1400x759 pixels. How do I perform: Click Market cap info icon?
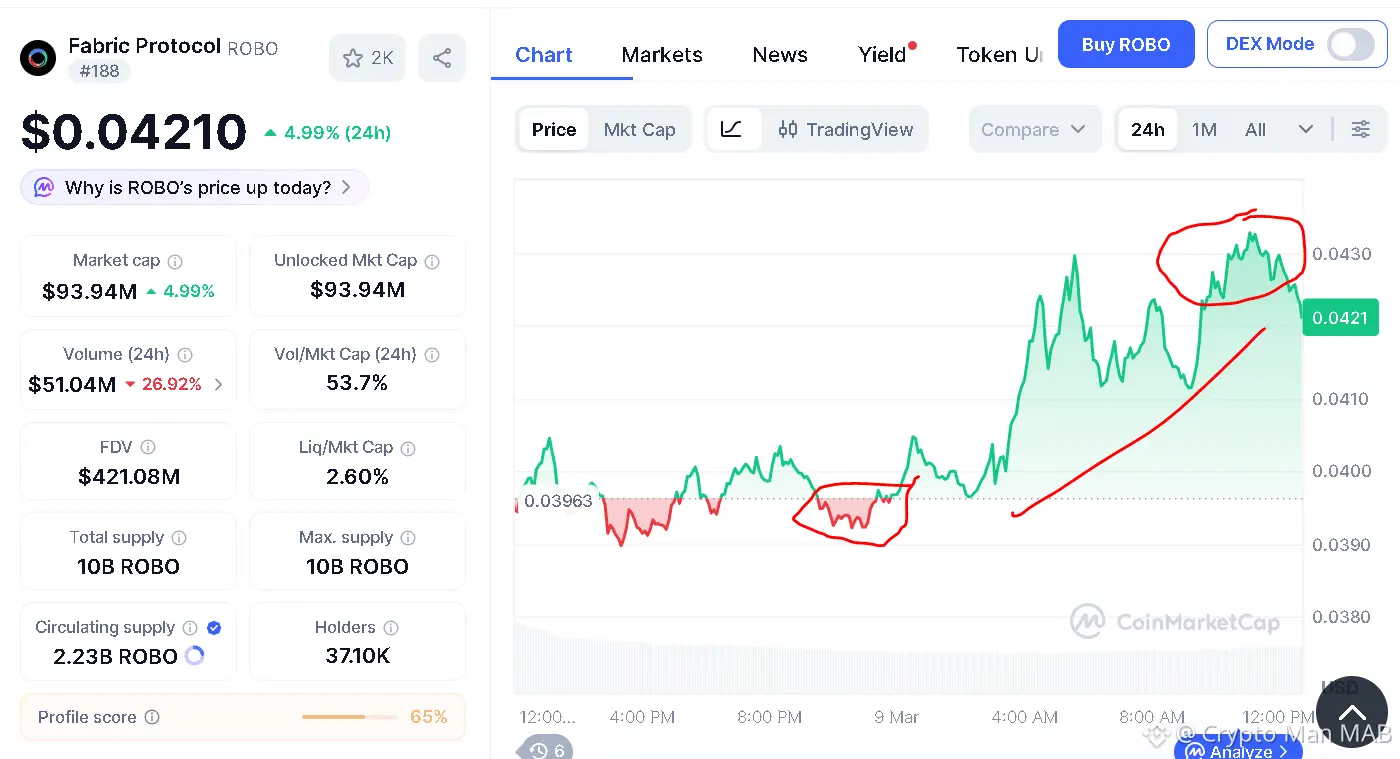click(175, 261)
